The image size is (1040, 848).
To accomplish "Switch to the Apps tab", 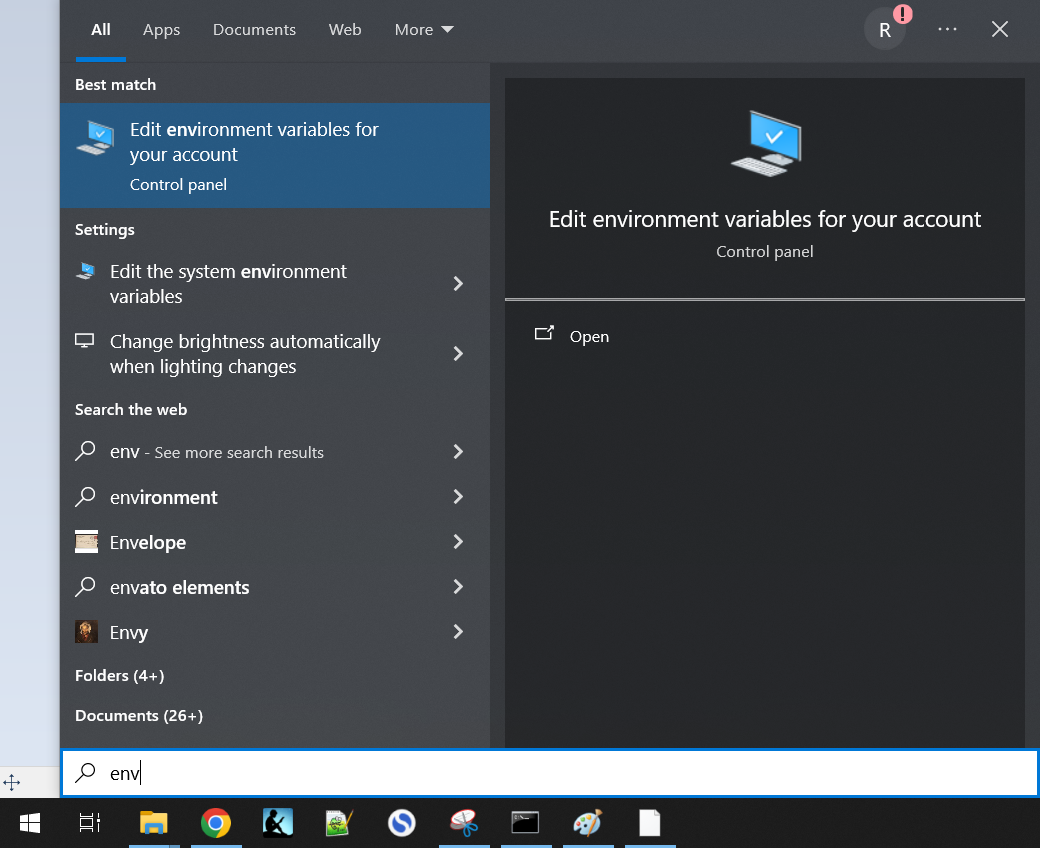I will (x=161, y=30).
